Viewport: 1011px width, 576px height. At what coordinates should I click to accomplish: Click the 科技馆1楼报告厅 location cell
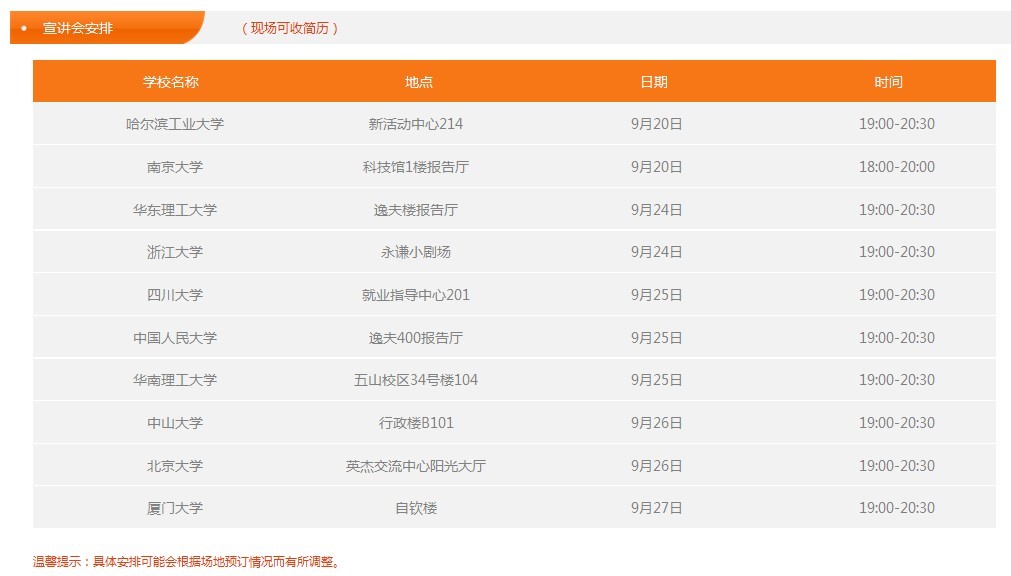pyautogui.click(x=416, y=167)
